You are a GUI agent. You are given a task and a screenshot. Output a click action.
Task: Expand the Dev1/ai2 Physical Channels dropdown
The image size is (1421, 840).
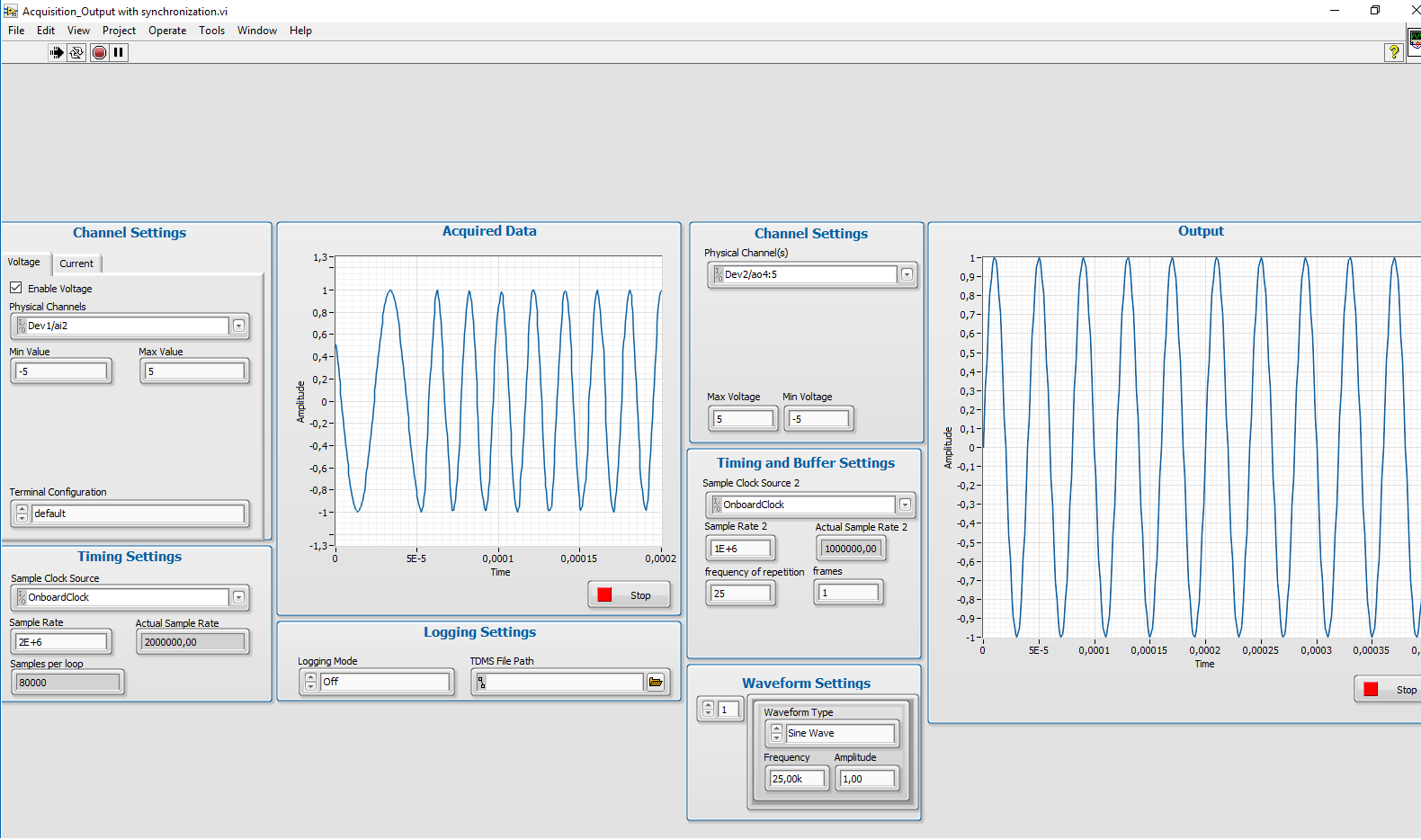coord(238,326)
